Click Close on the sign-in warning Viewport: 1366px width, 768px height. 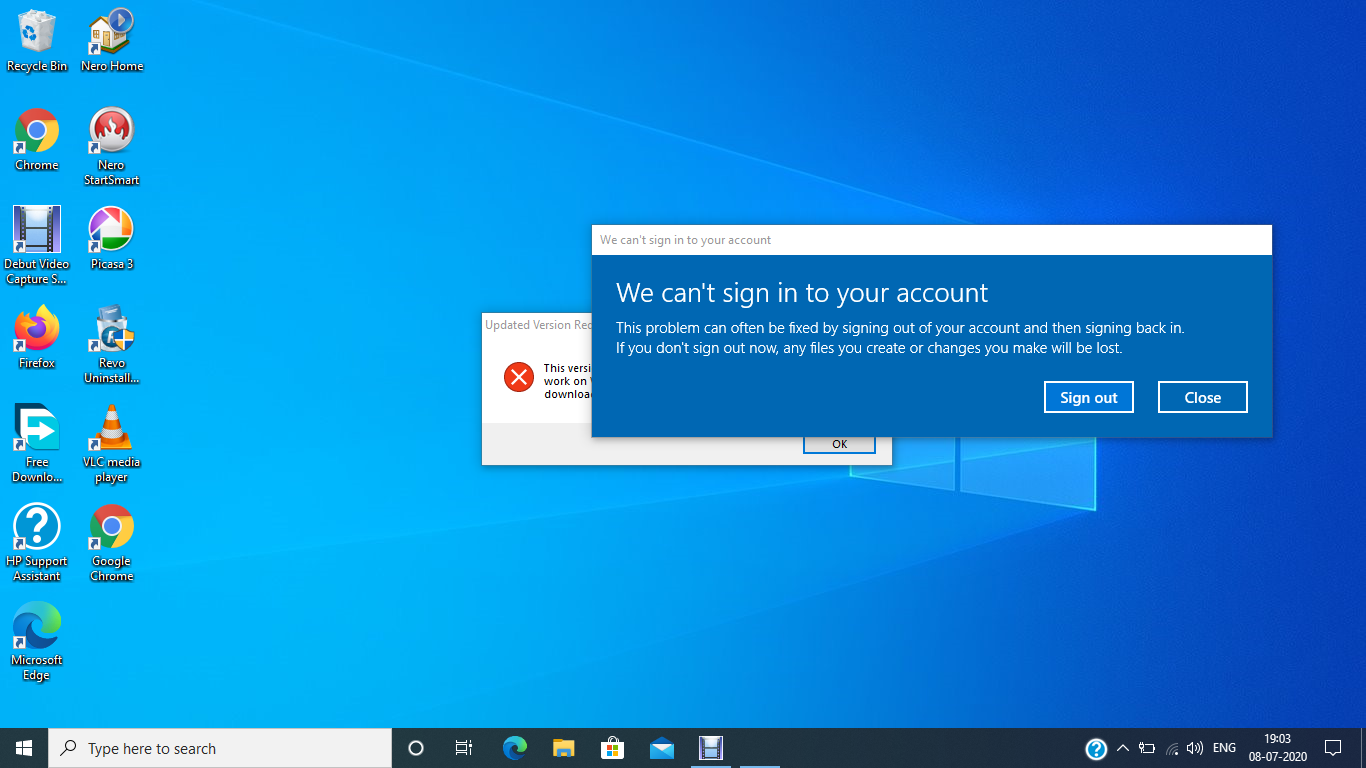1202,397
